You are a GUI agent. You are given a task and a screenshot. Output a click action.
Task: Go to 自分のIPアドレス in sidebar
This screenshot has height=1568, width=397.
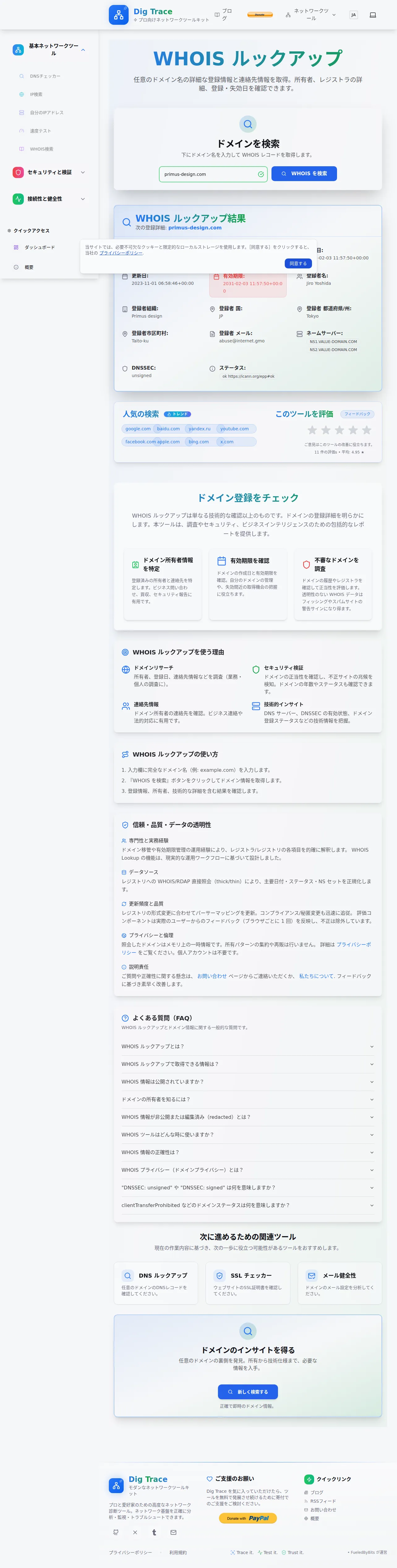(46, 113)
